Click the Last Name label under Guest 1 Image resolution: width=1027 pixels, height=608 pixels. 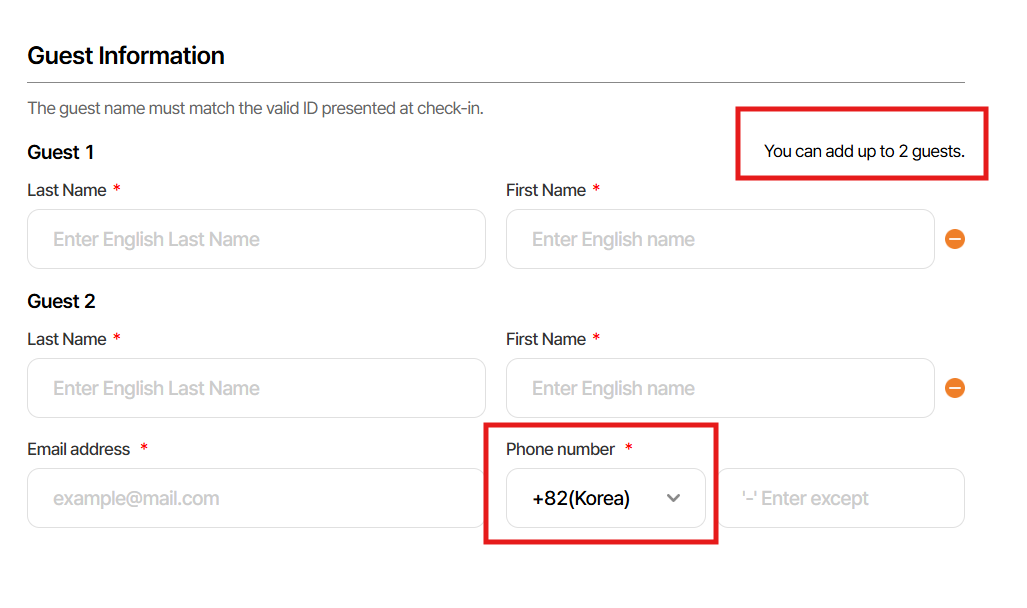coord(66,190)
